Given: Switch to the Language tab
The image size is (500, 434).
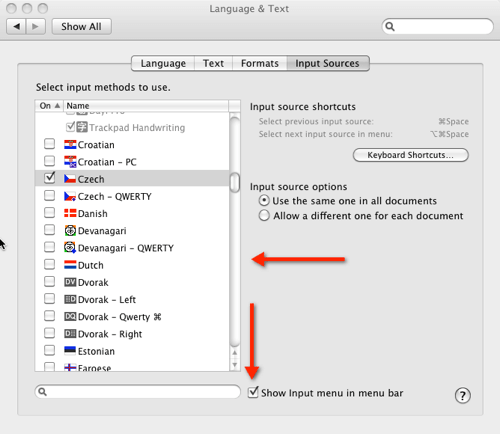Looking at the screenshot, I should point(163,63).
